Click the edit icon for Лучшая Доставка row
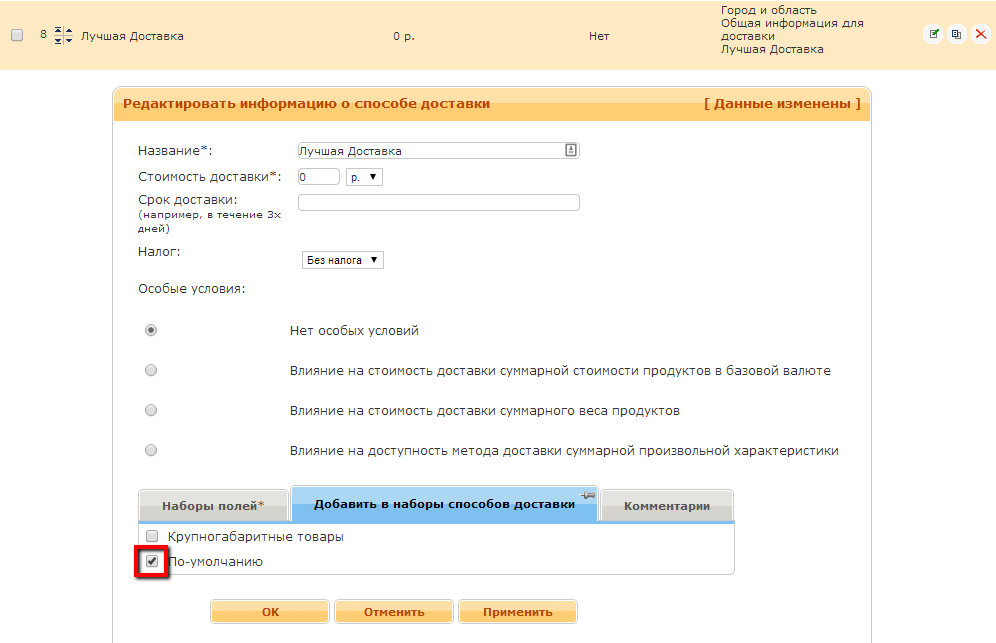 click(933, 34)
